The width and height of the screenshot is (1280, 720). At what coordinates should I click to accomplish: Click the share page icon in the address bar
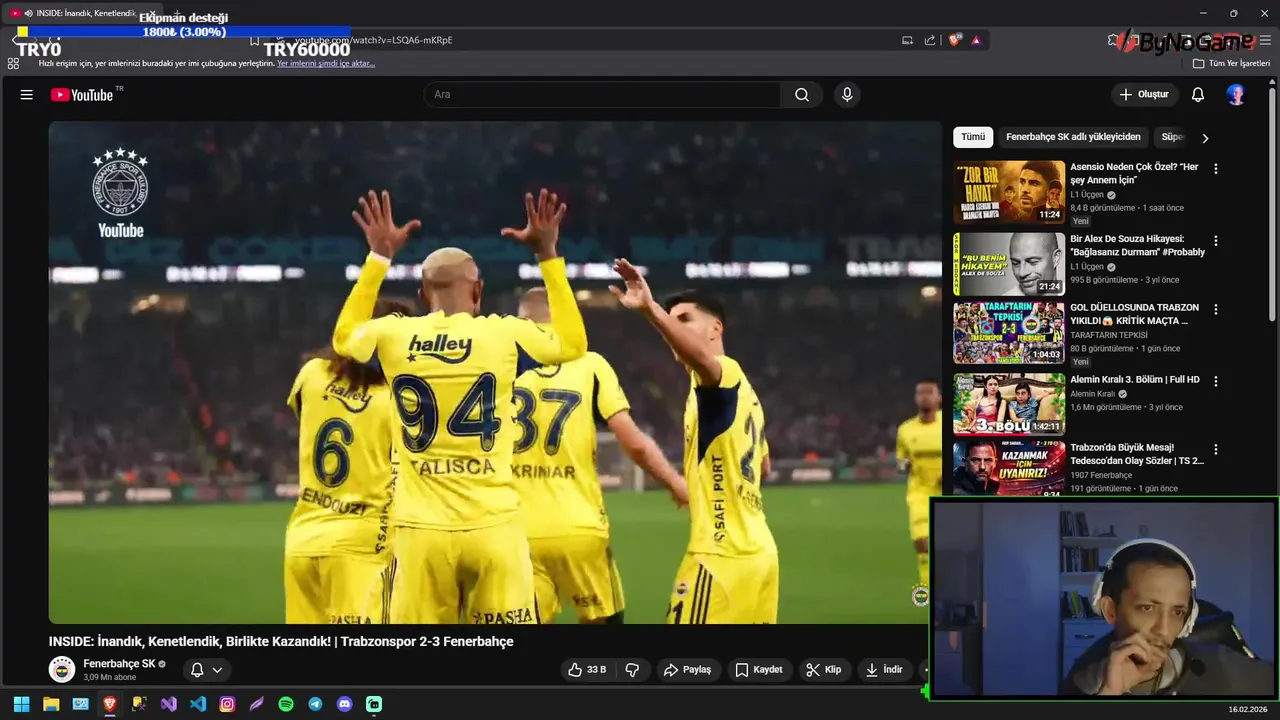click(x=930, y=40)
